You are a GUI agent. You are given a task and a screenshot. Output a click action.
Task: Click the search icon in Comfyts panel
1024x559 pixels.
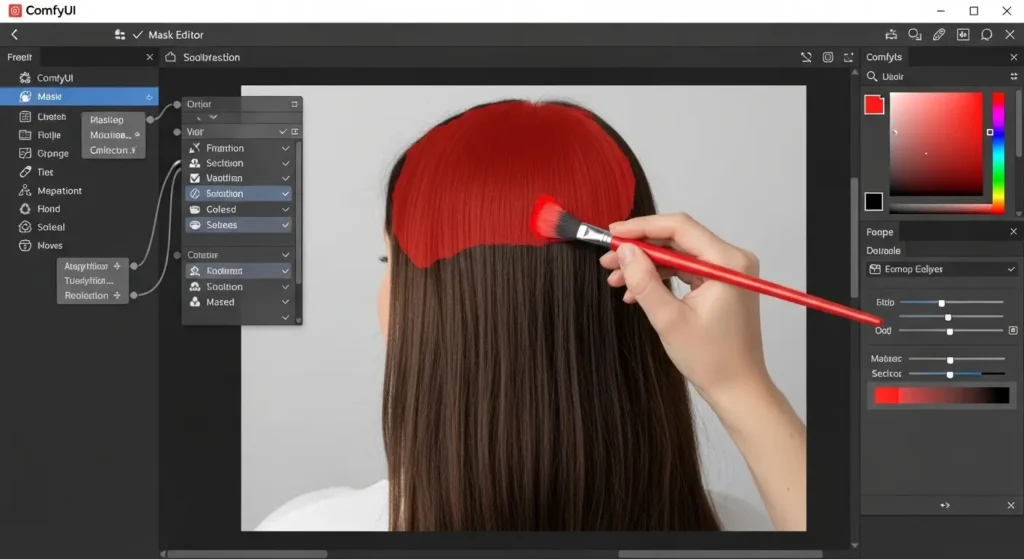[x=872, y=77]
